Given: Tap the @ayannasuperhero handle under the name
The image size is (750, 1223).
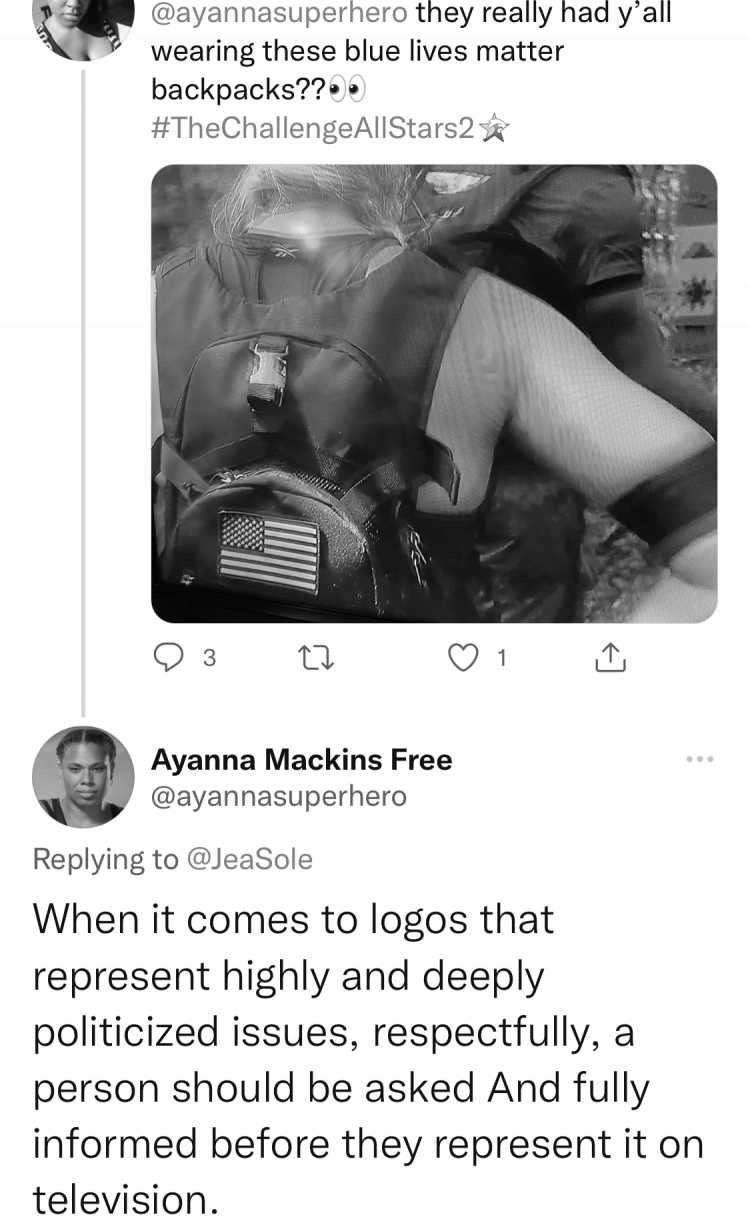Looking at the screenshot, I should [279, 797].
